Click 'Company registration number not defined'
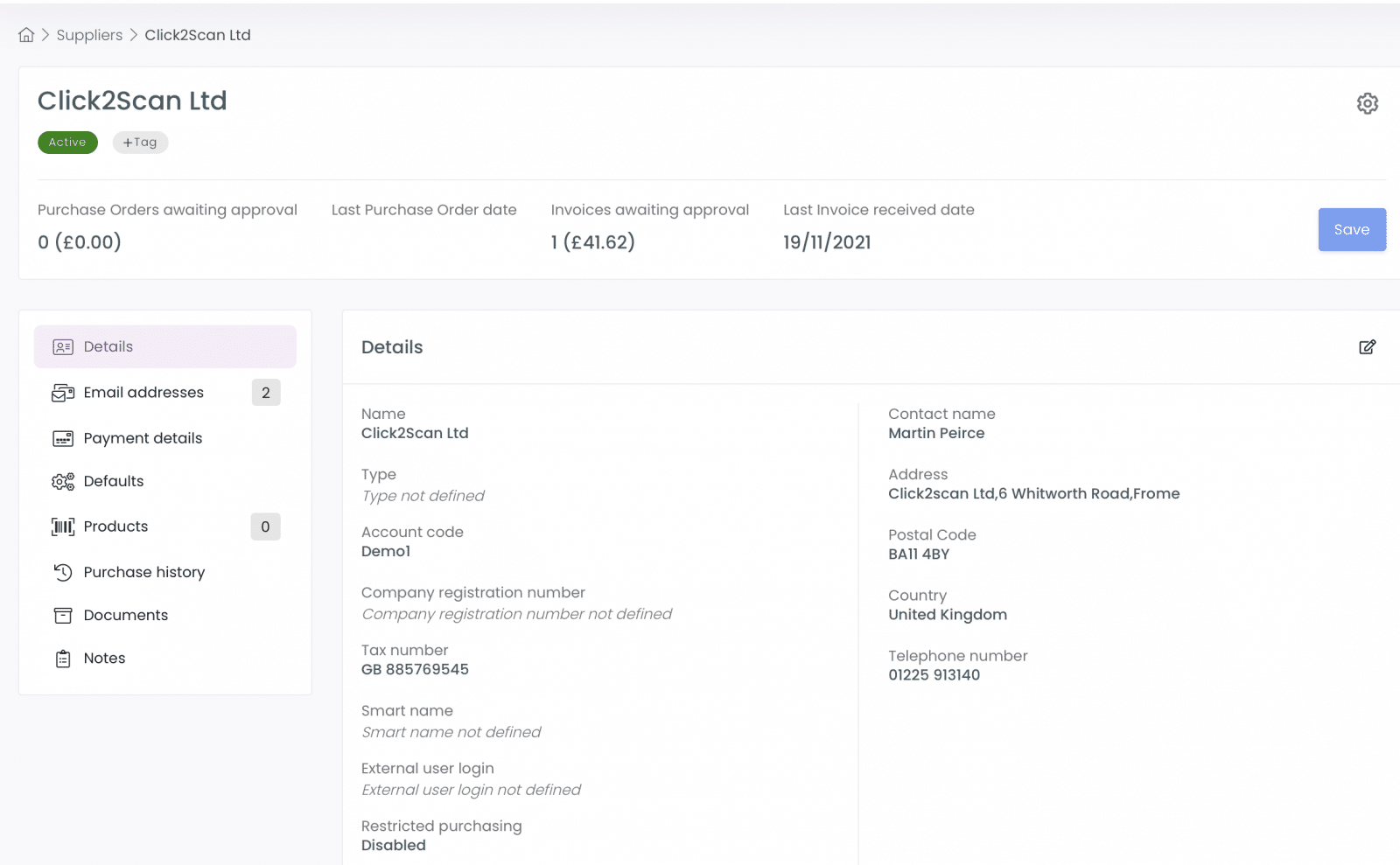 (x=516, y=614)
